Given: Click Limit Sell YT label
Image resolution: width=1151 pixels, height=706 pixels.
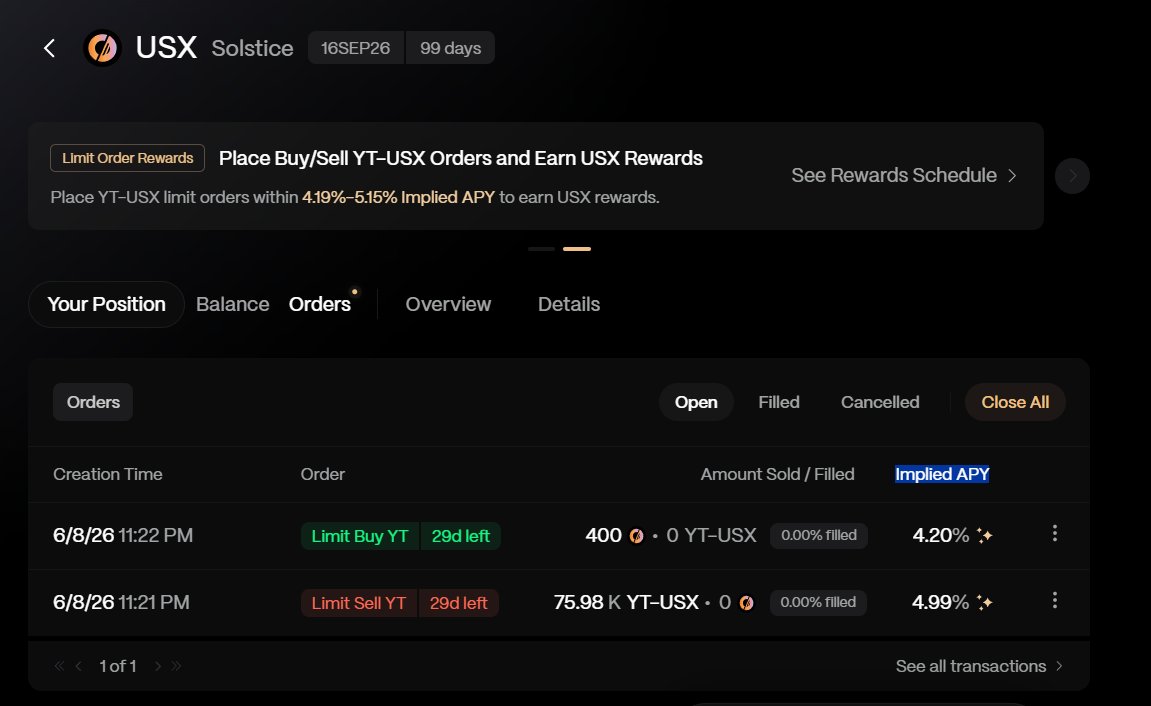Looking at the screenshot, I should click(x=359, y=603).
